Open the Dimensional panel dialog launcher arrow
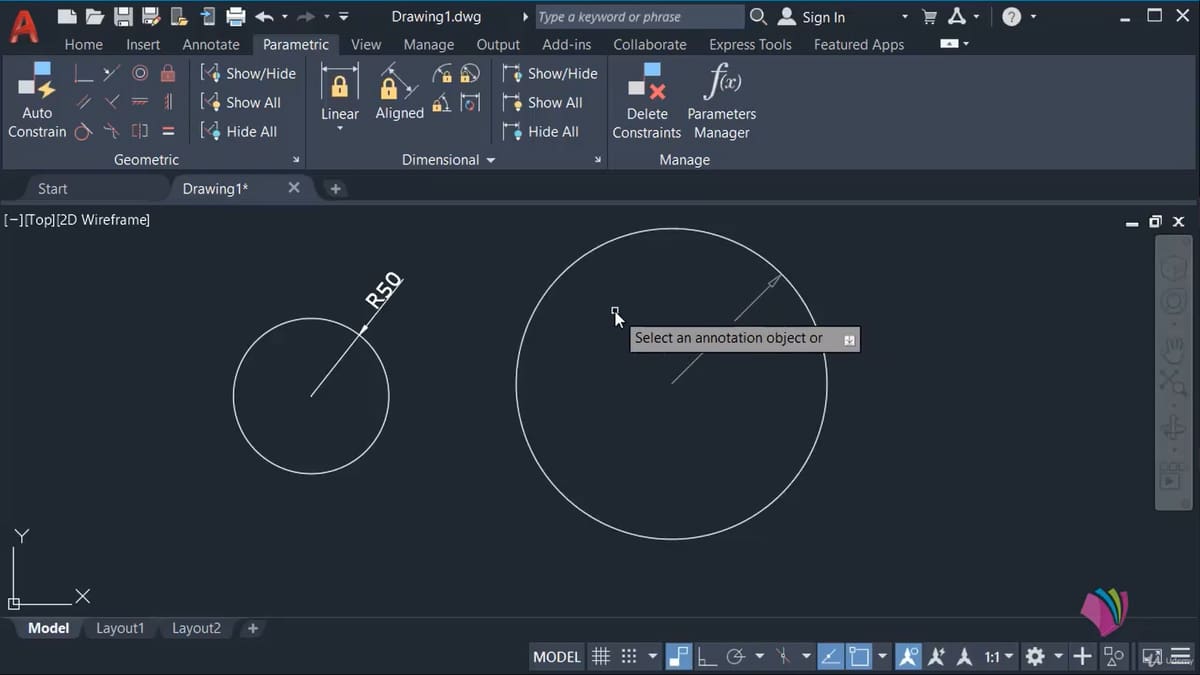 [x=598, y=160]
